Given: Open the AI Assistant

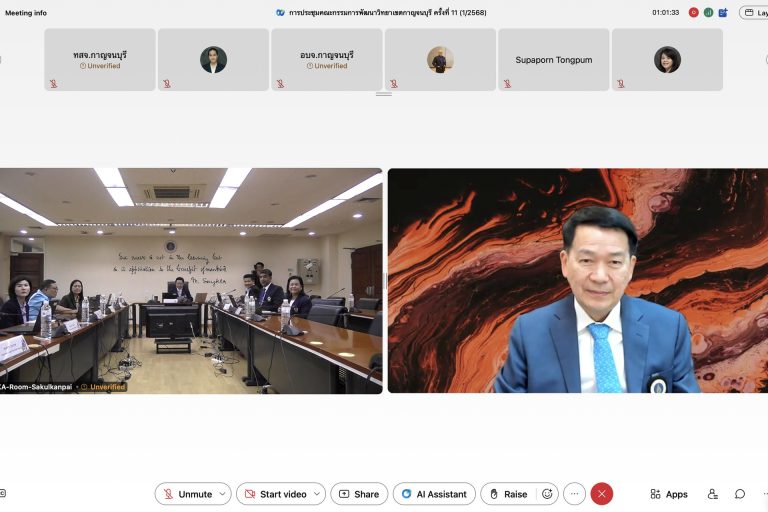Looking at the screenshot, I should 434,494.
